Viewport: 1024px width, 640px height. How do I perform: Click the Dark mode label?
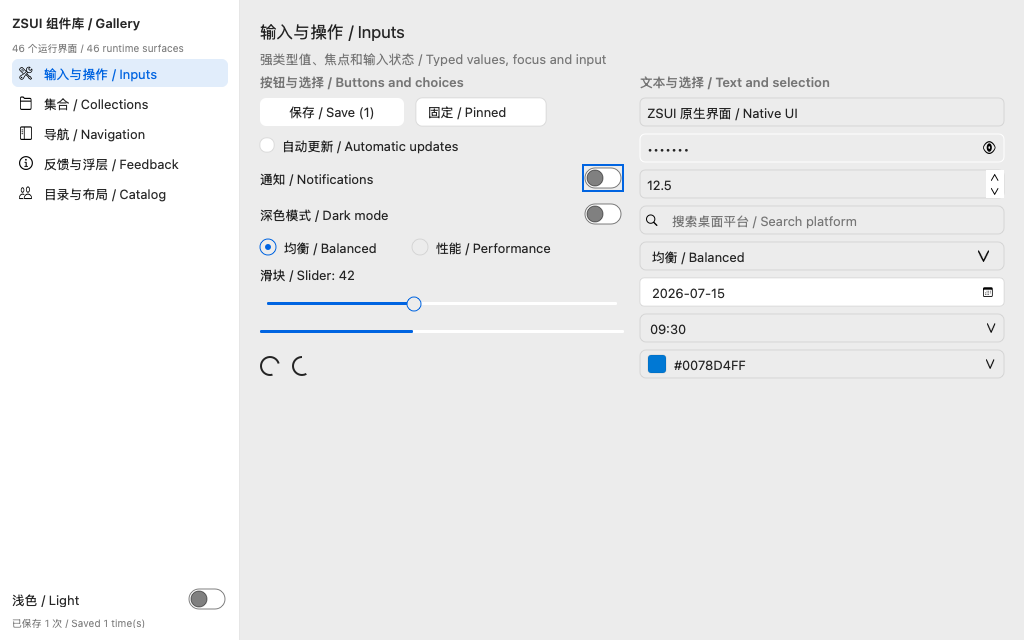coord(324,215)
